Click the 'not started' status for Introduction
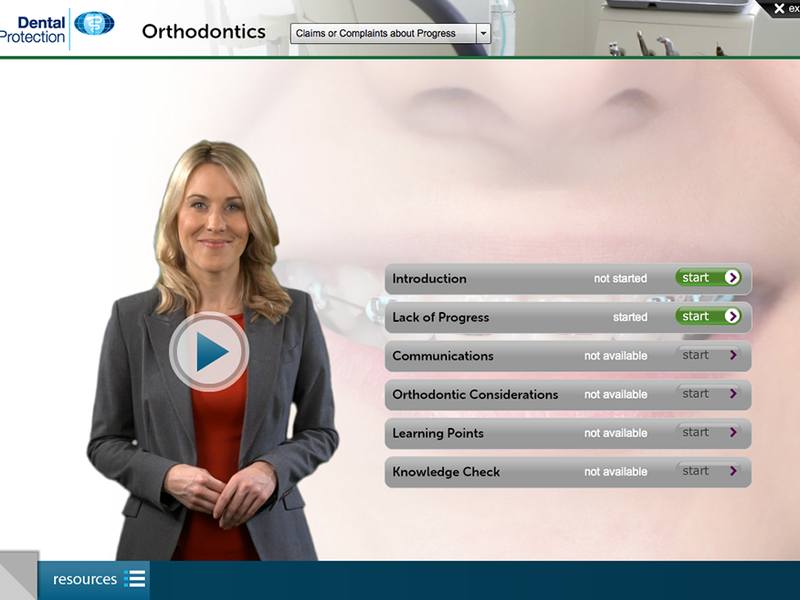The height and width of the screenshot is (600, 800). [x=620, y=279]
